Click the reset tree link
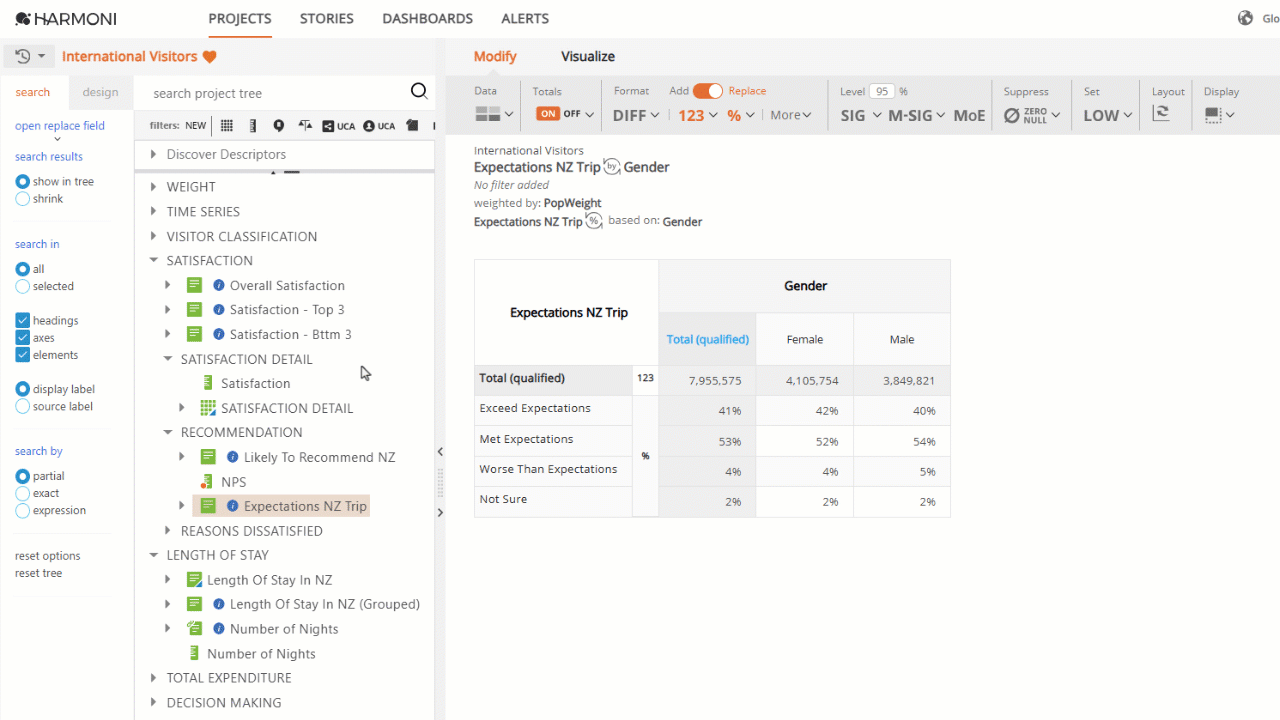 tap(38, 573)
